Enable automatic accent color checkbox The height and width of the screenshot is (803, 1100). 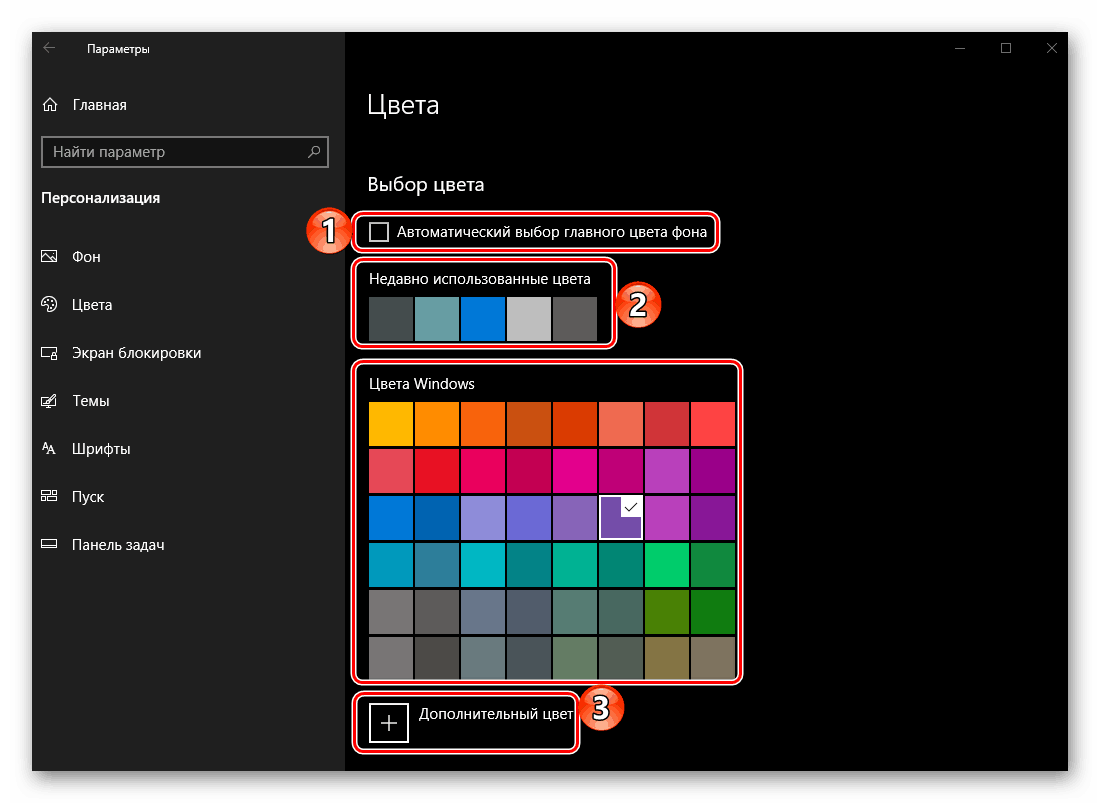[379, 231]
